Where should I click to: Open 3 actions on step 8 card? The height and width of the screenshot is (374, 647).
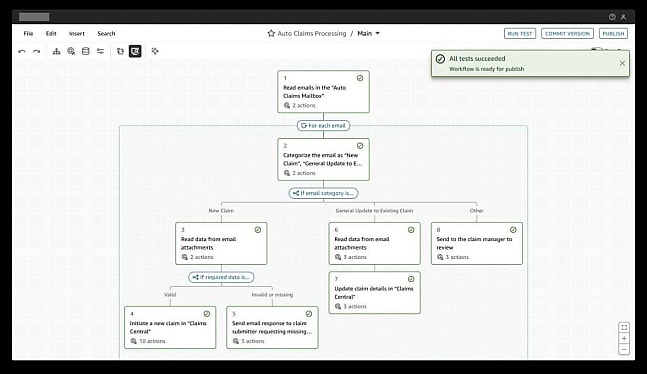click(453, 257)
